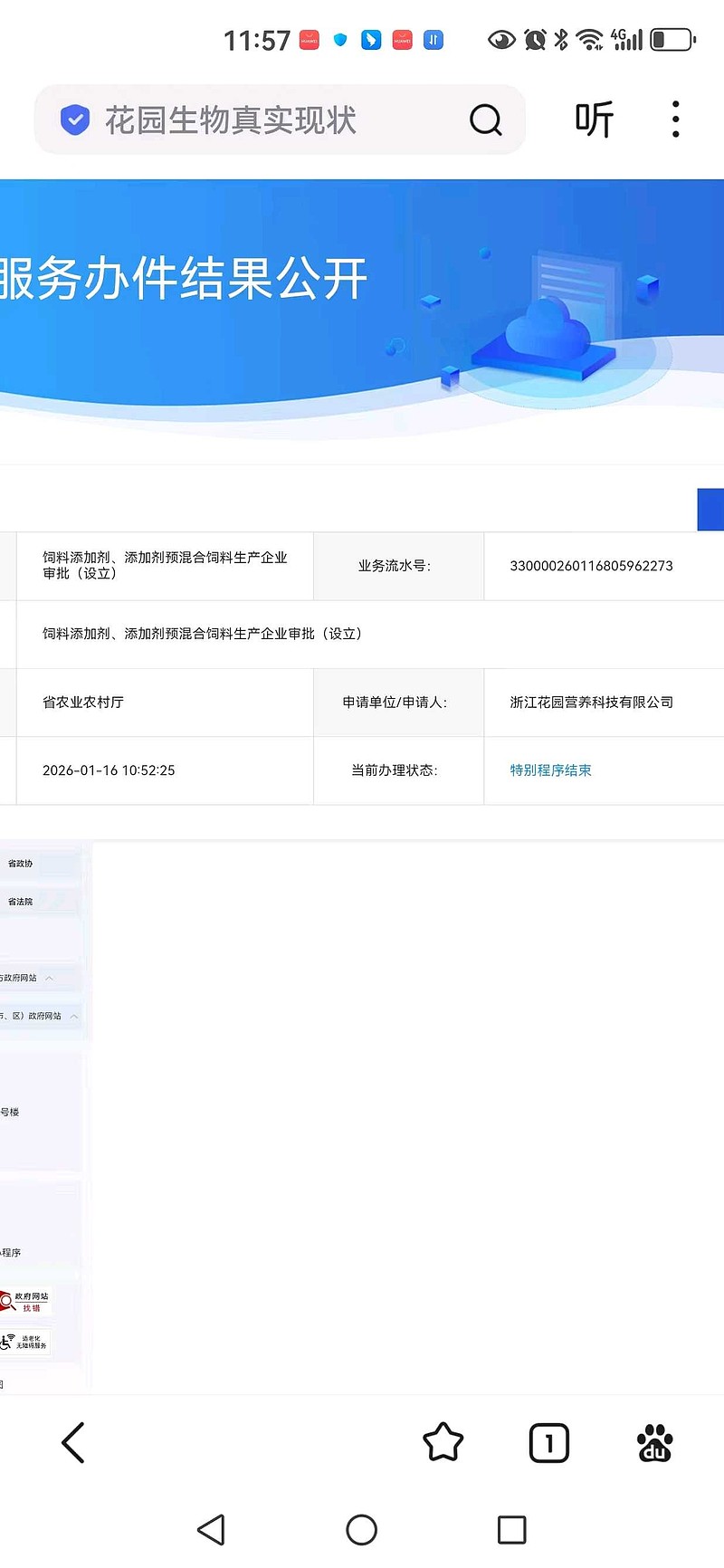Tap the Android home circle button

pyautogui.click(x=362, y=1530)
